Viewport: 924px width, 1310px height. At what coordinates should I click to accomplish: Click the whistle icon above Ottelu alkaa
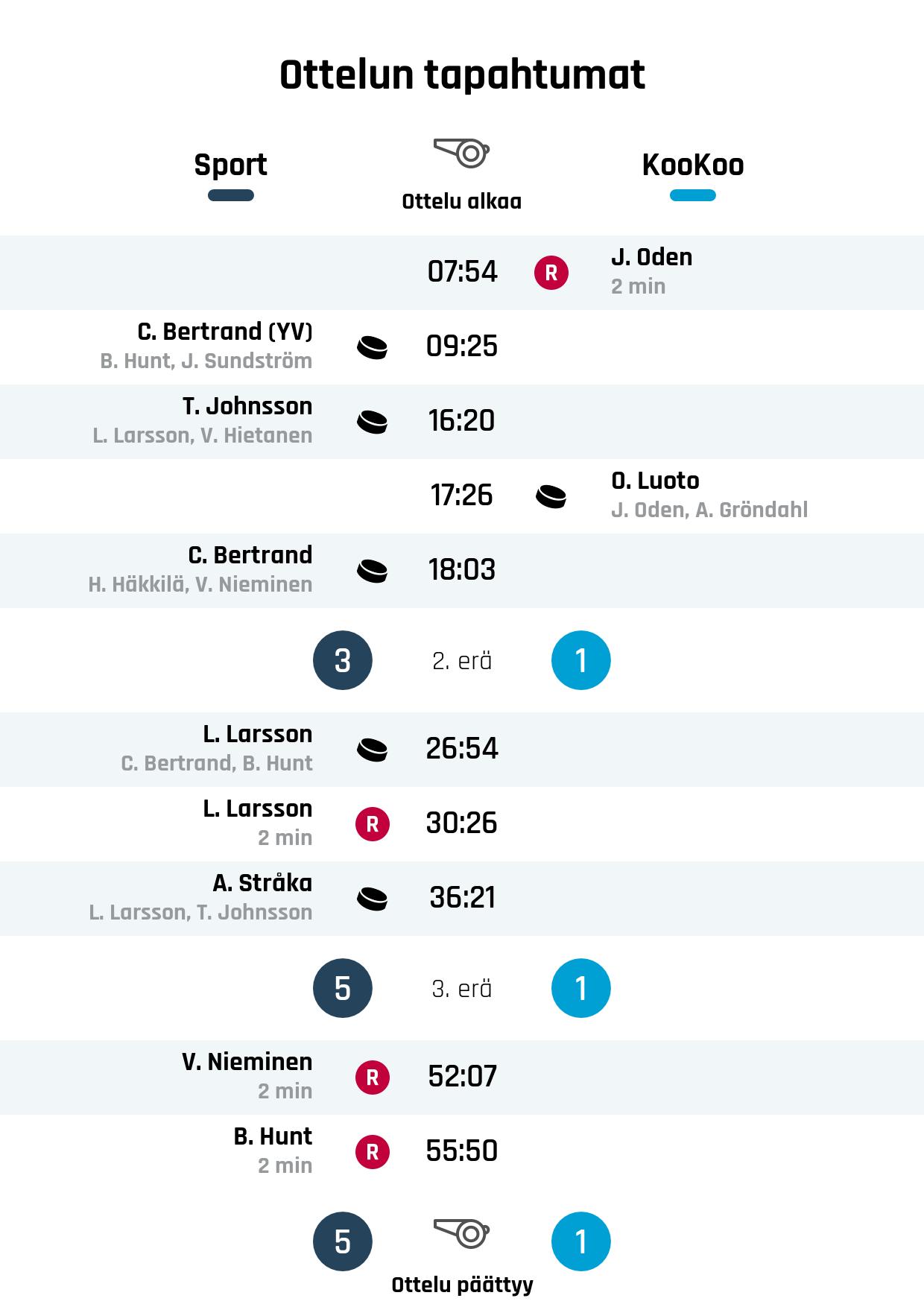coord(462,153)
